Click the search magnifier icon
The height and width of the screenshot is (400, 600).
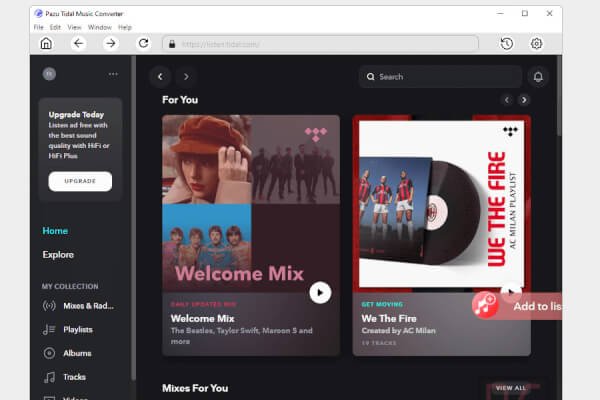tap(370, 77)
